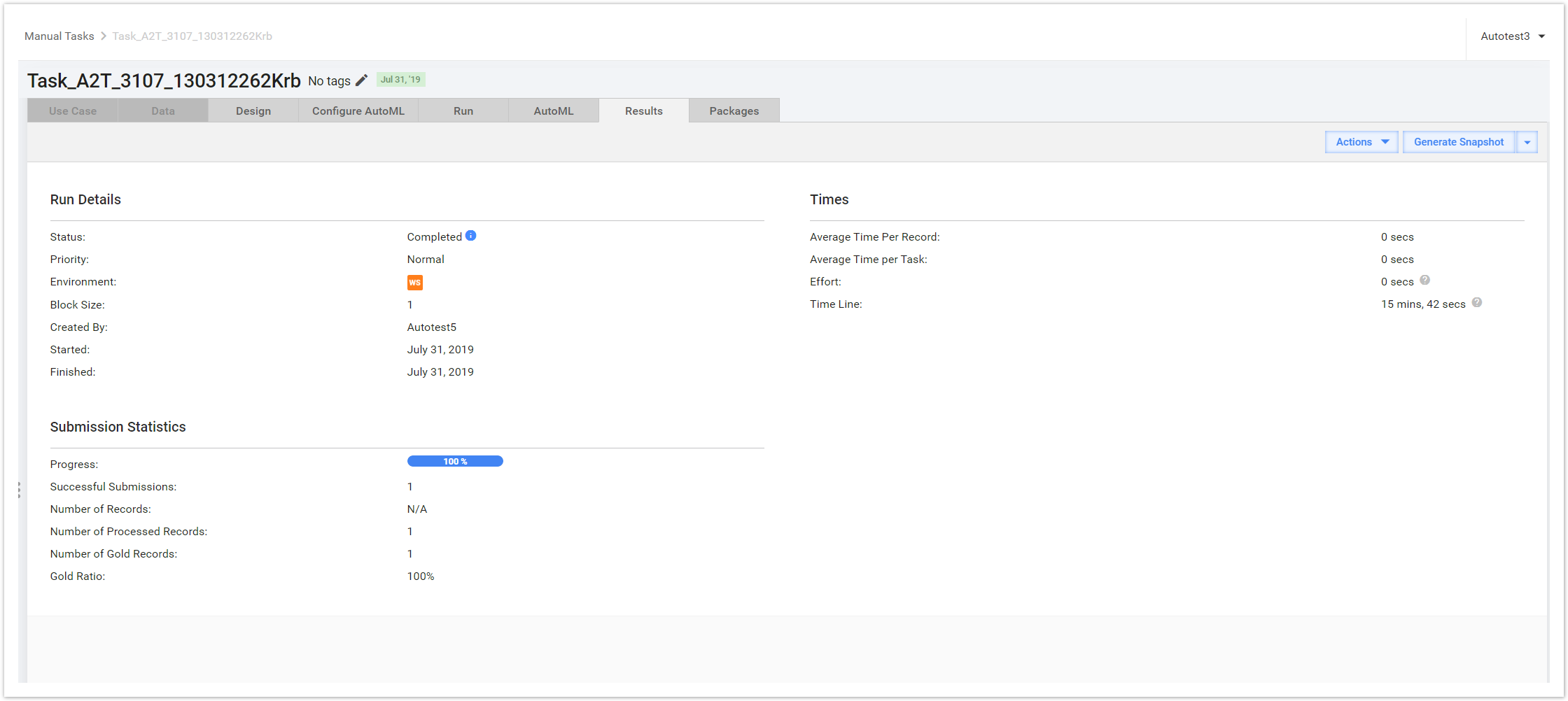The width and height of the screenshot is (1568, 701).
Task: Click the Autotest5 creator name
Action: (432, 327)
